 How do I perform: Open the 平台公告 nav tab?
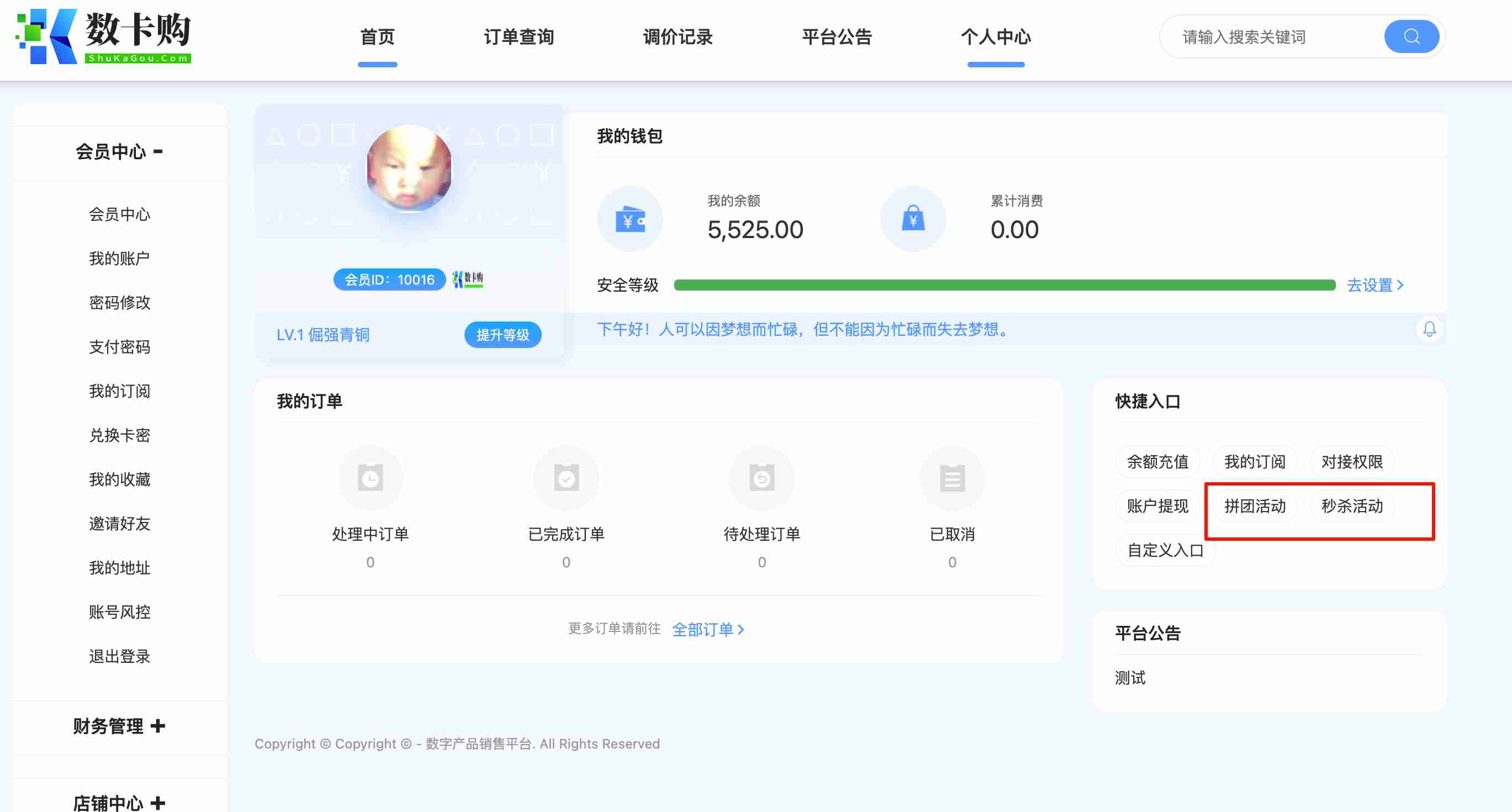click(837, 37)
